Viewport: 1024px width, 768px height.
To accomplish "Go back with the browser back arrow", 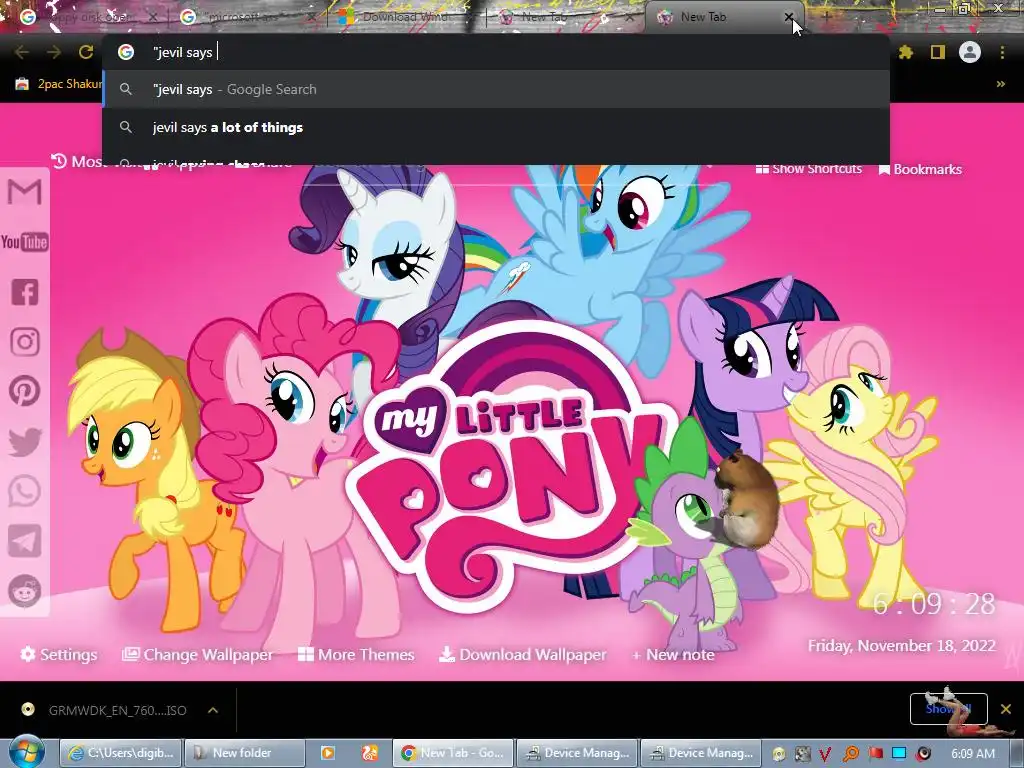I will pyautogui.click(x=22, y=52).
